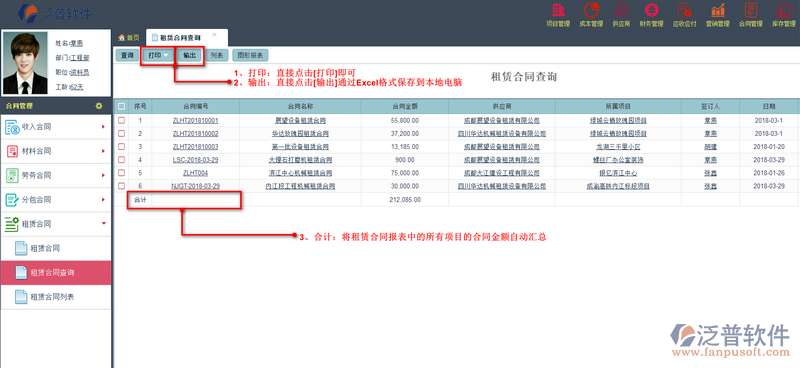Click the 租赁合同 parent menu icon
Viewport: 800px width, 368px height.
12,224
